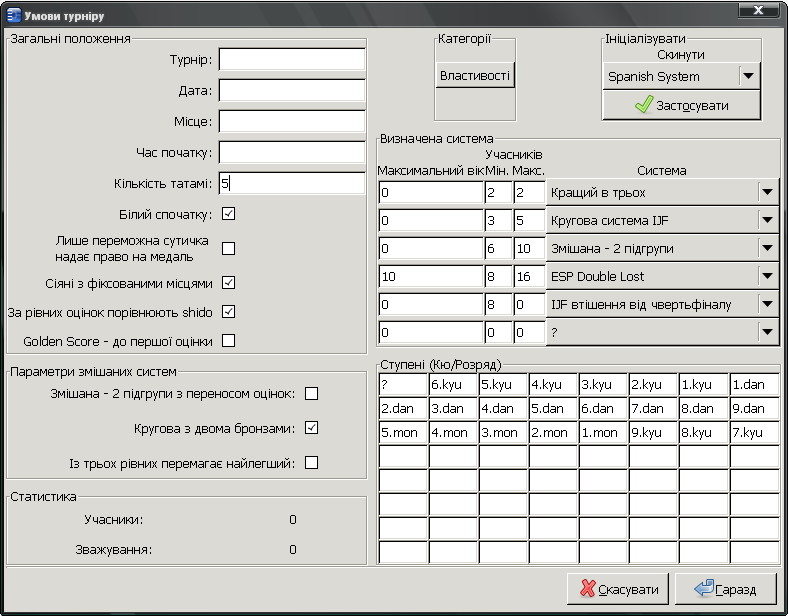Open the ESP Double Lost dropdown
This screenshot has width=788, height=616.
point(767,276)
